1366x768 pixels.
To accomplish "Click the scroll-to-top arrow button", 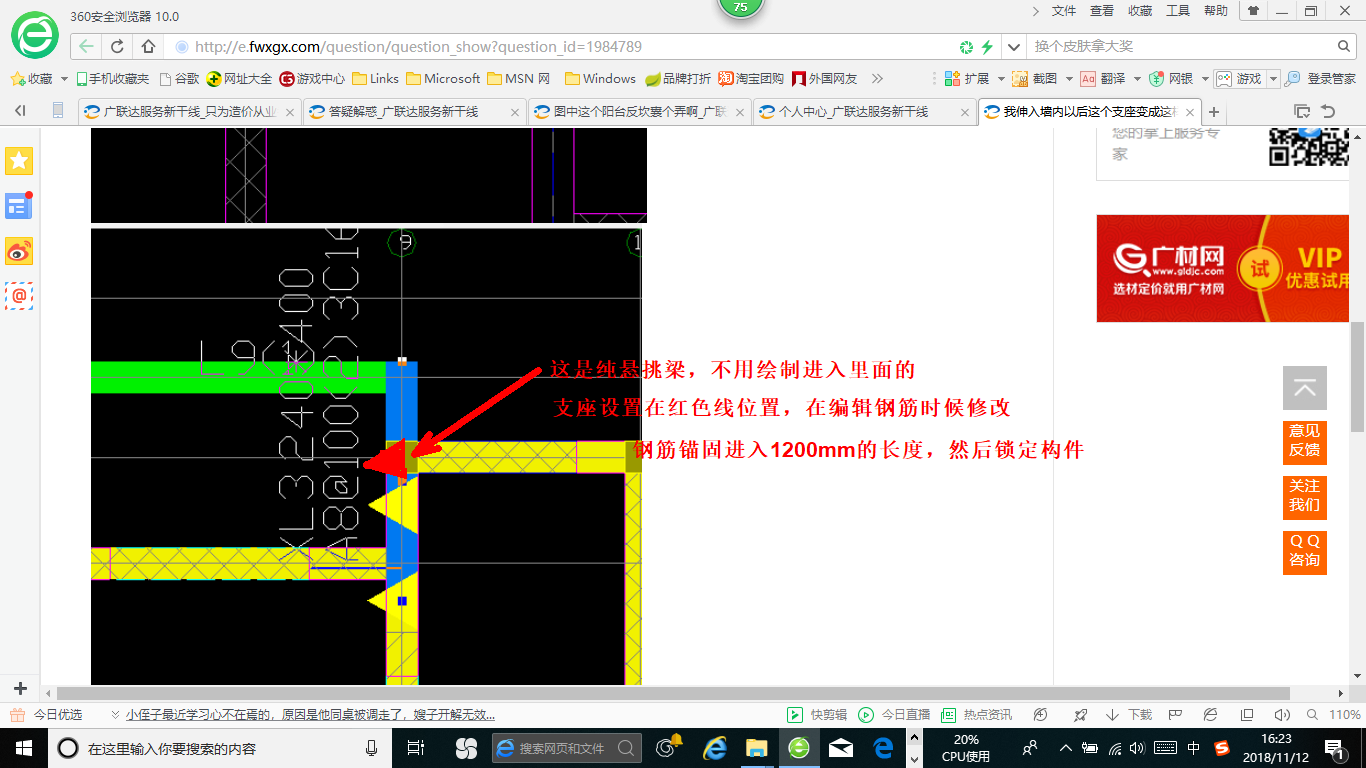I will [1305, 388].
